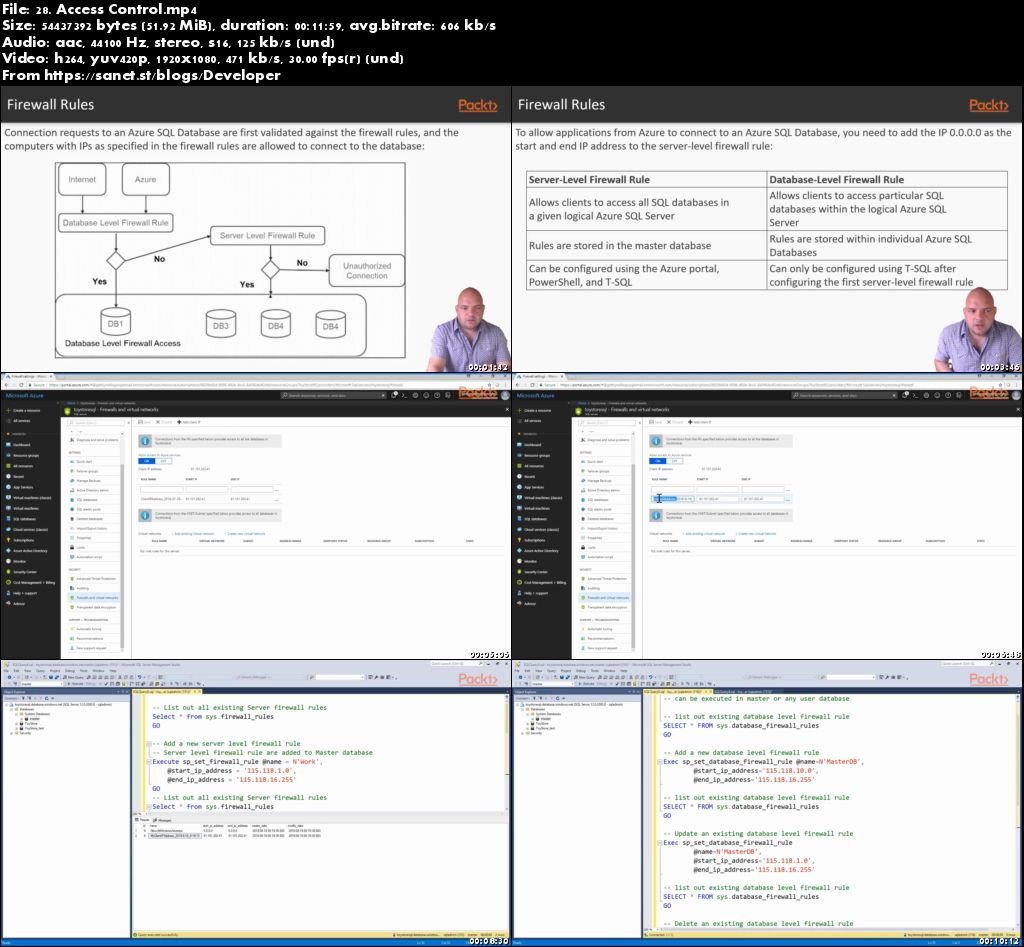The height and width of the screenshot is (947, 1024).
Task: Click Create a resource in the 00:05:05 Azure frame
Action: click(24, 411)
